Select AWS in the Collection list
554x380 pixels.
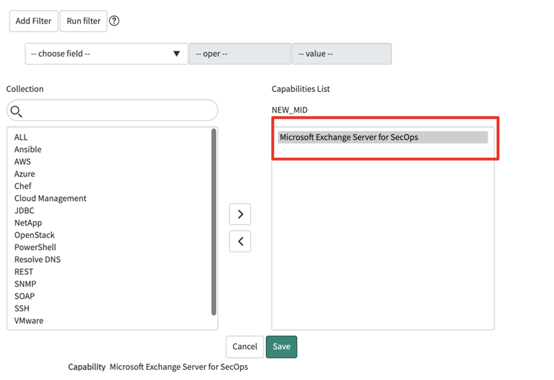pos(23,162)
